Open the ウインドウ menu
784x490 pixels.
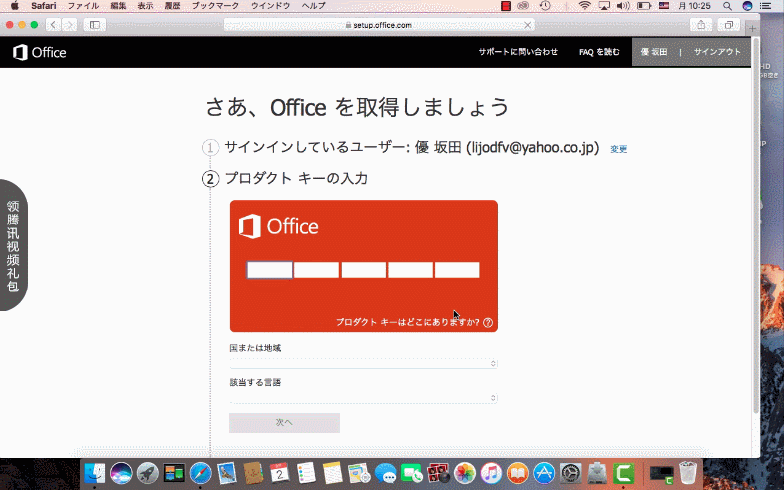tap(270, 6)
